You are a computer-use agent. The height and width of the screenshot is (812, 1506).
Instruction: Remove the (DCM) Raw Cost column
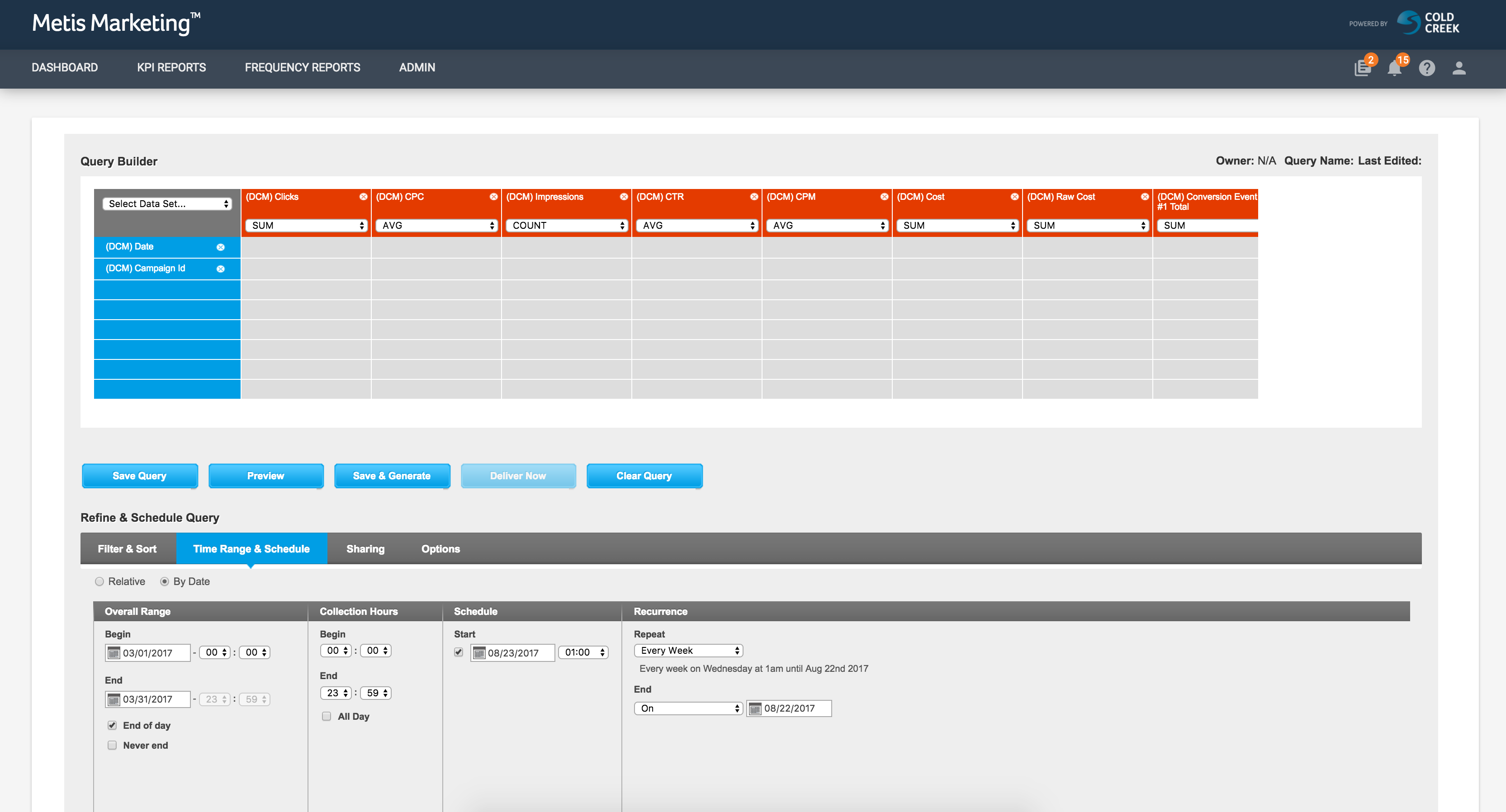pos(1145,196)
